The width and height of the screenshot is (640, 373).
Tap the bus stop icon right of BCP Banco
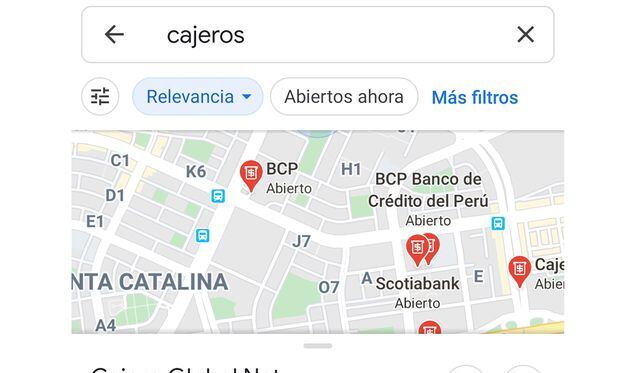click(498, 223)
